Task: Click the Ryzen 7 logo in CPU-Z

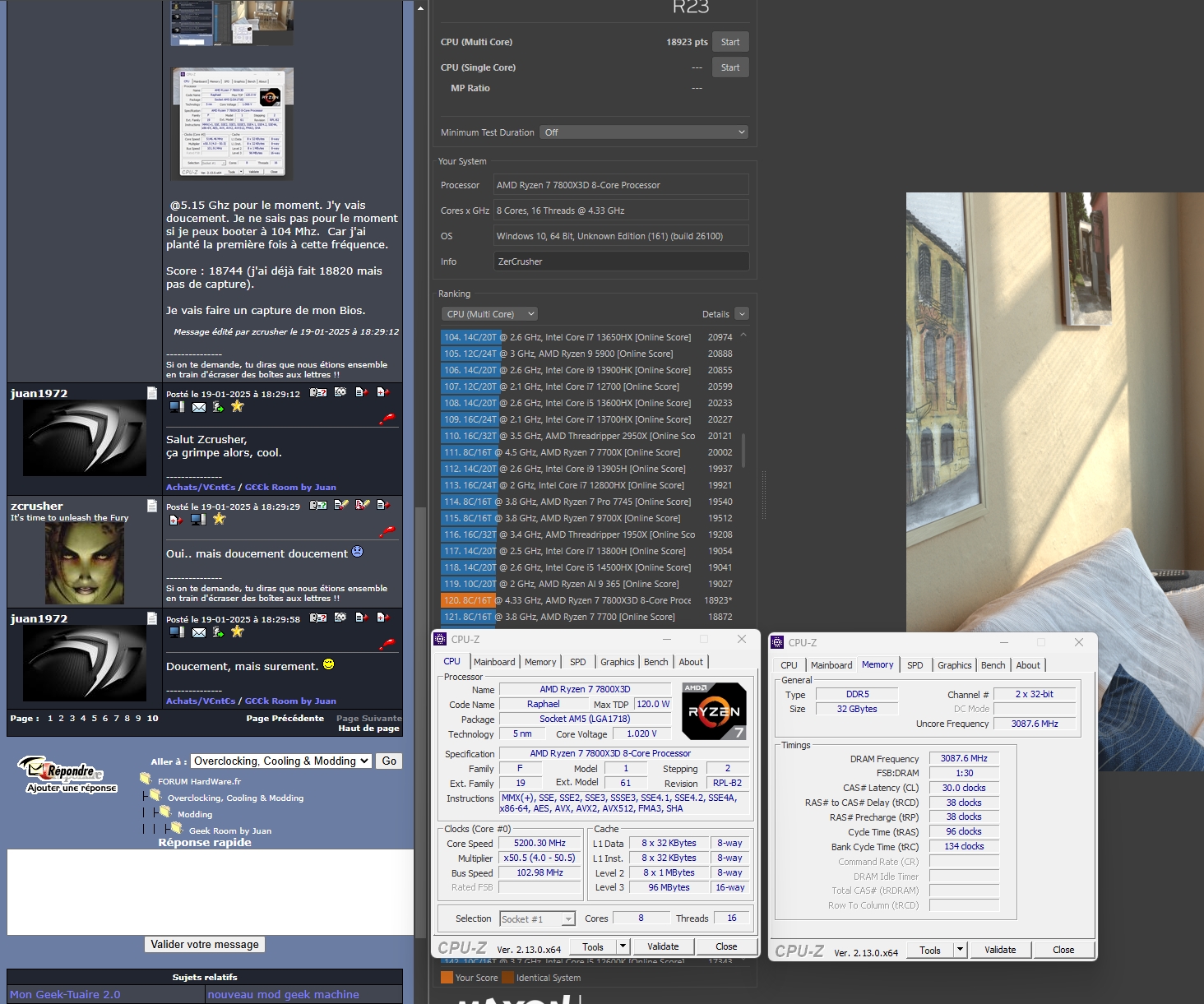Action: (x=714, y=711)
